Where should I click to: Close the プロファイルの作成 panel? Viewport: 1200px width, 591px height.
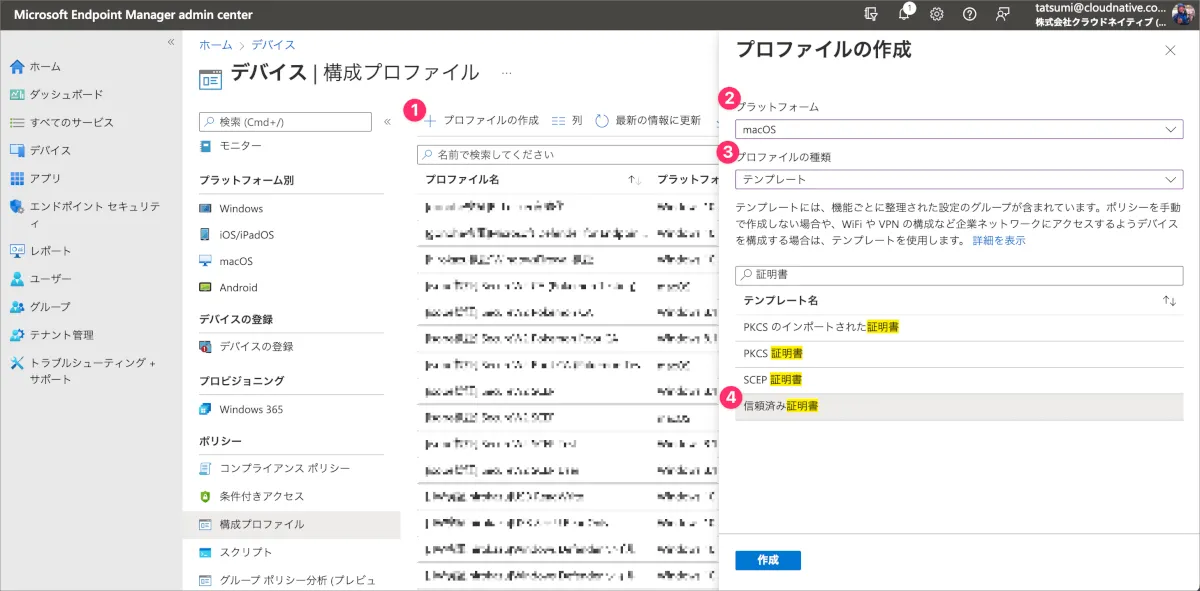coord(1171,50)
